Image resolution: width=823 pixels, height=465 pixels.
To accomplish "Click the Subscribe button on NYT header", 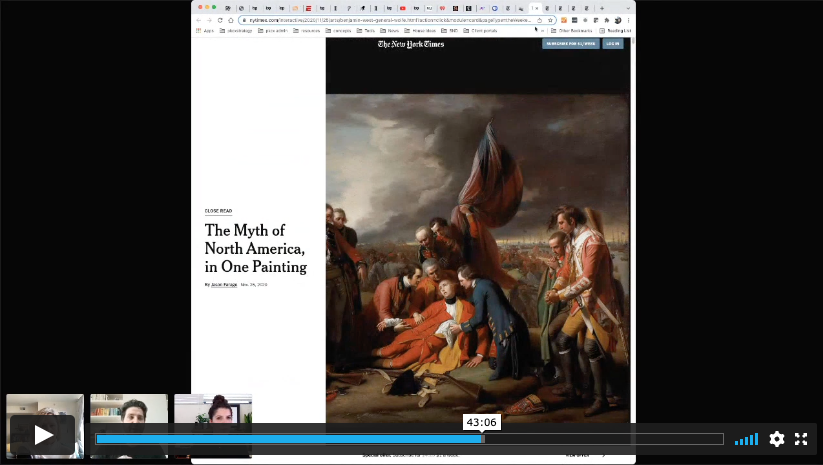I will (x=571, y=44).
